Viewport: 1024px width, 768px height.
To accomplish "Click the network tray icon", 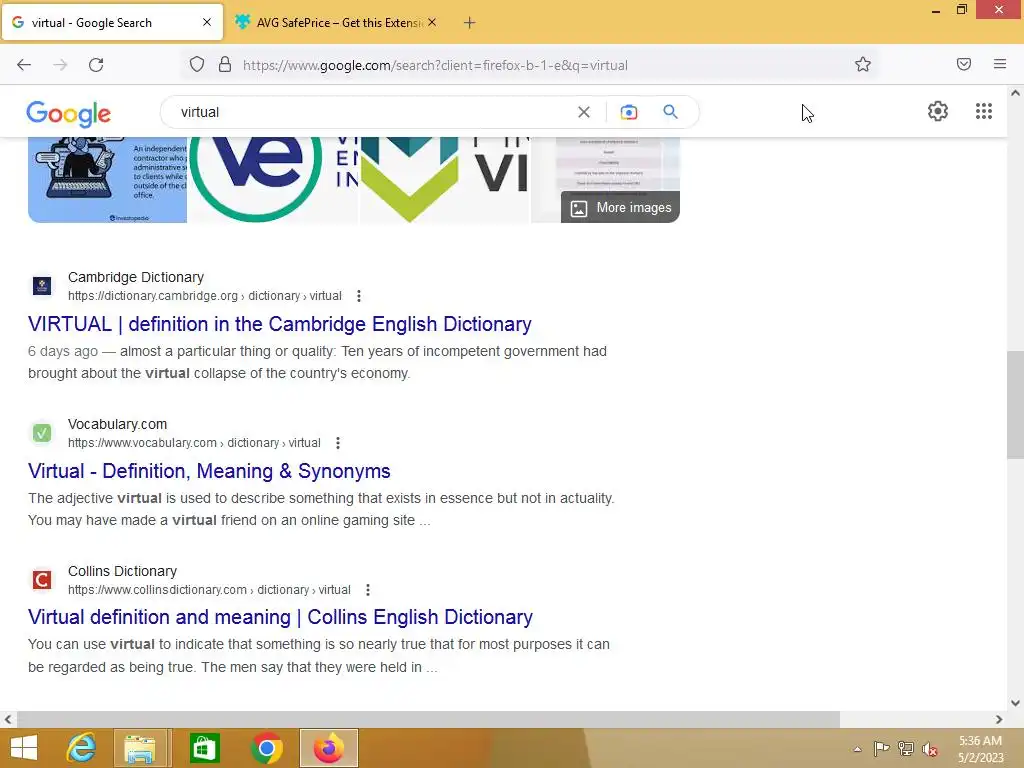I will [x=905, y=748].
